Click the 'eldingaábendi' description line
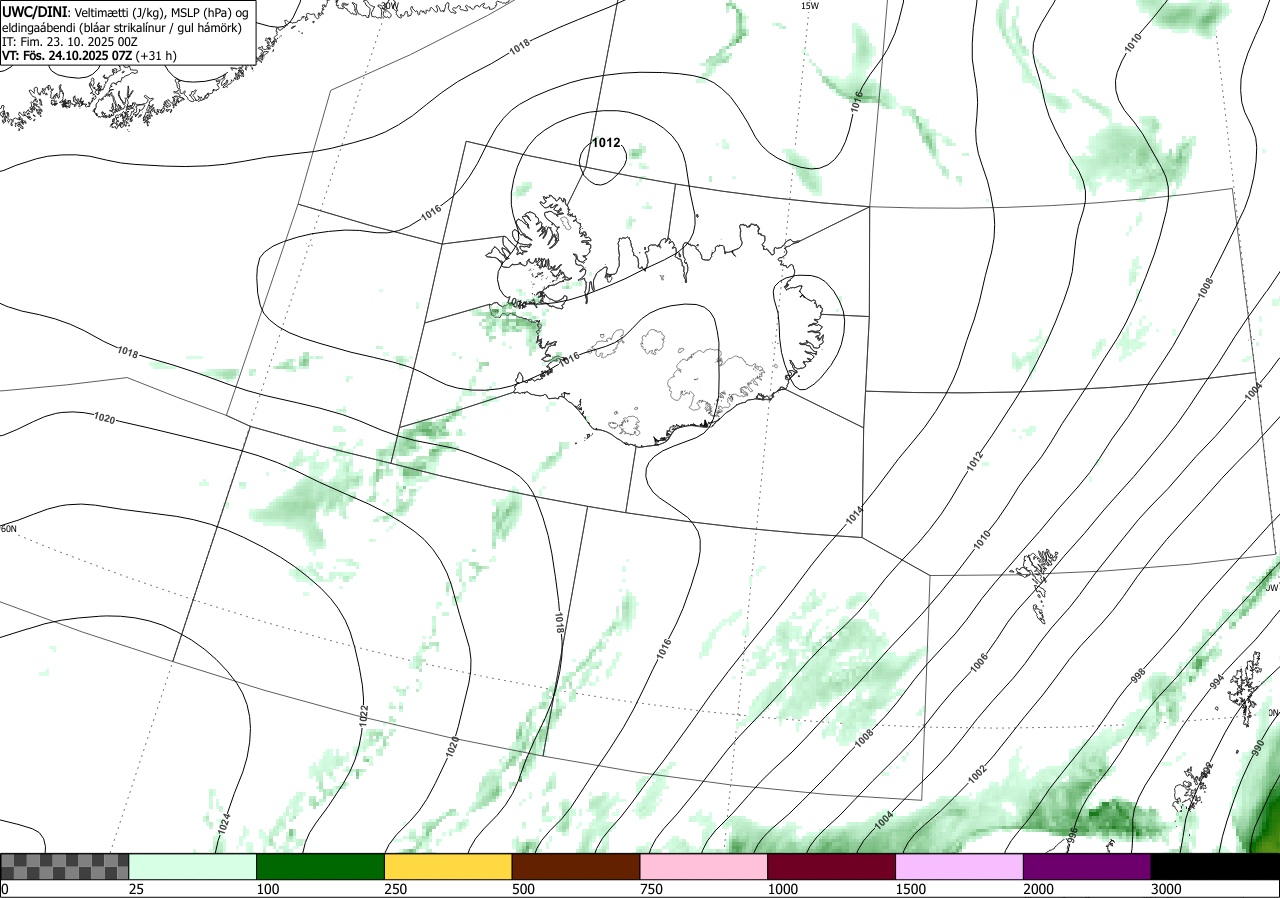Viewport: 1280px width, 898px height. 121,27
